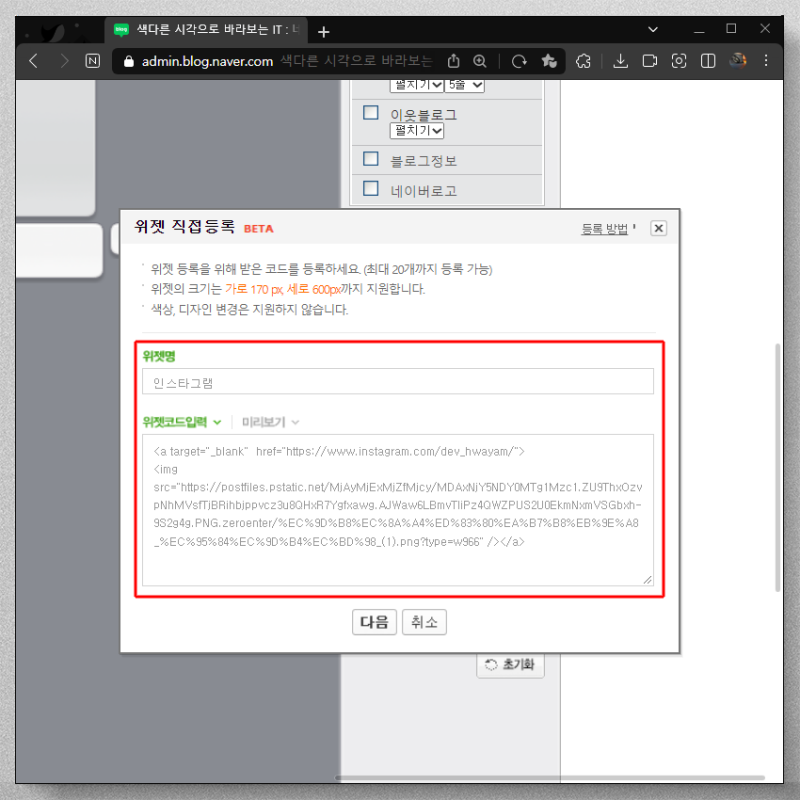Open 펼치기 dropdown under 이웃블로그

417,131
